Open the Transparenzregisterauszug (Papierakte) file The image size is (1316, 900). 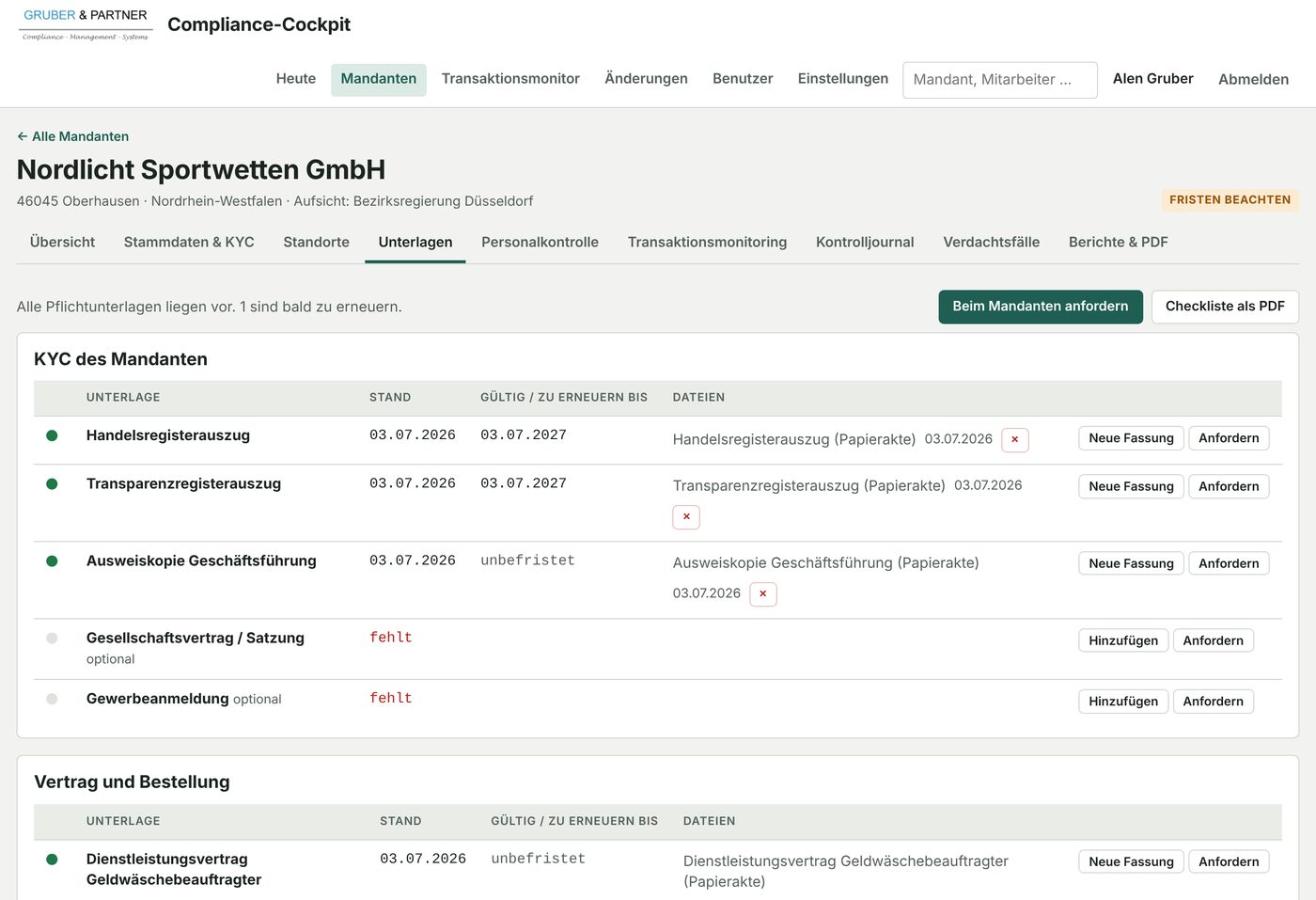click(x=809, y=485)
